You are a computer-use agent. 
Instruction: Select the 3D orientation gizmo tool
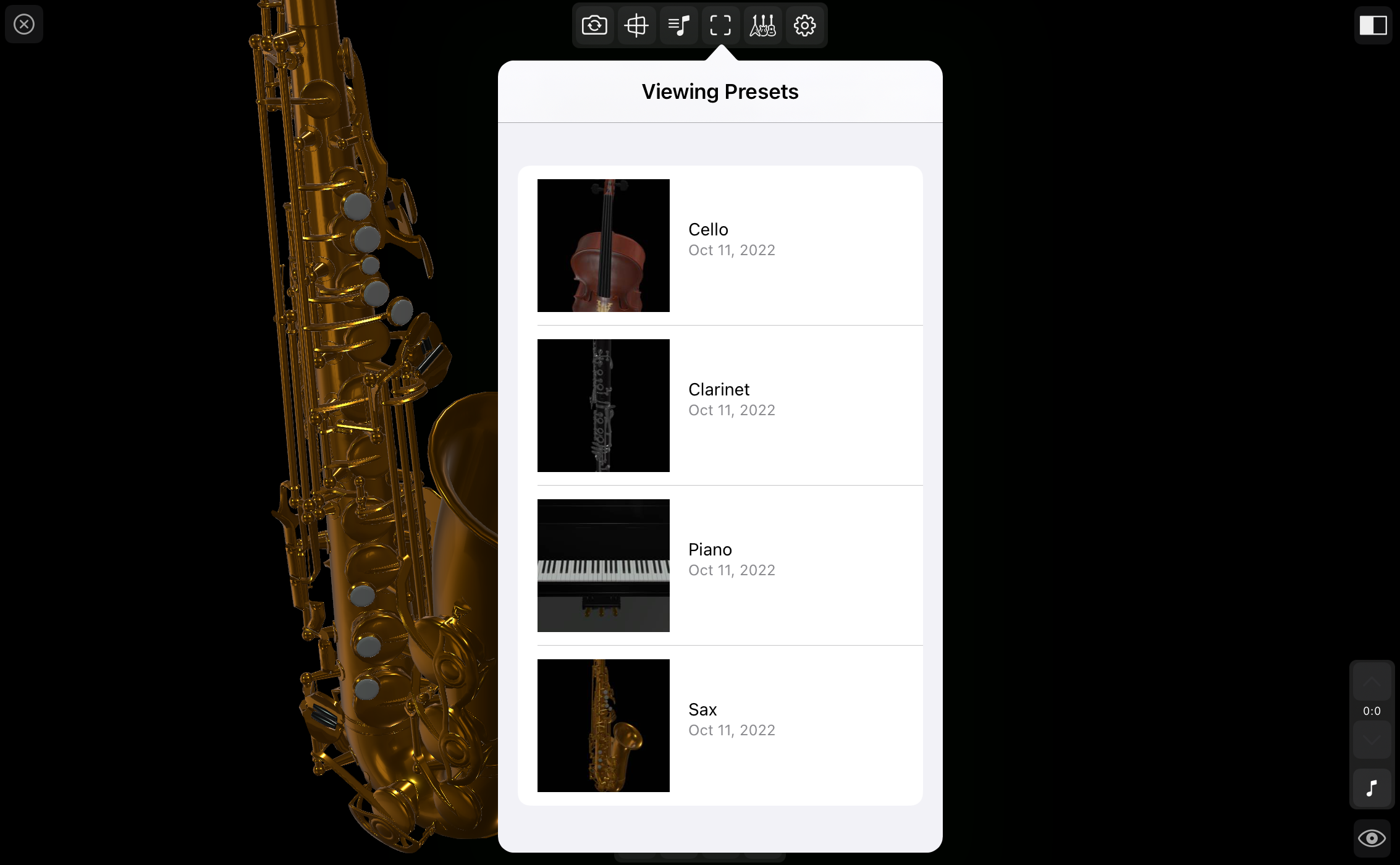(636, 25)
